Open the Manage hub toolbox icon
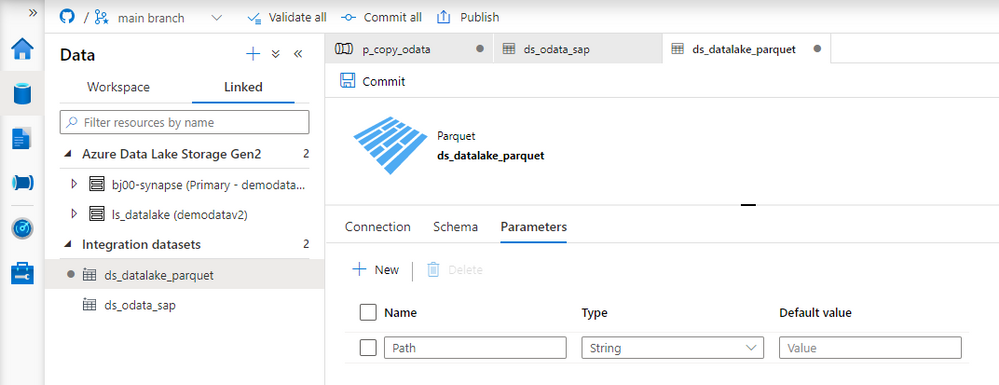999x385 pixels. coord(23,273)
